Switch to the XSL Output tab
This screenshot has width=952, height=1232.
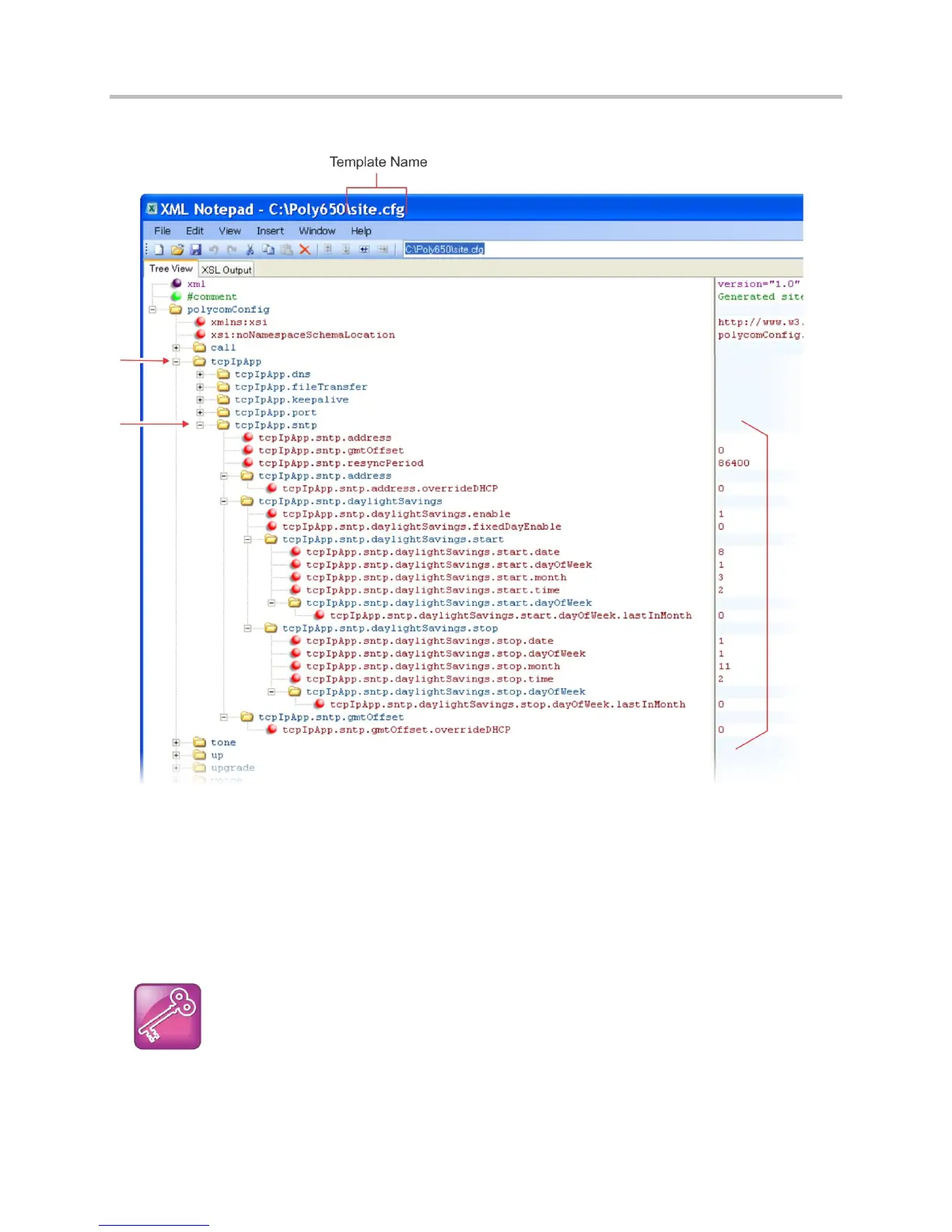[226, 270]
